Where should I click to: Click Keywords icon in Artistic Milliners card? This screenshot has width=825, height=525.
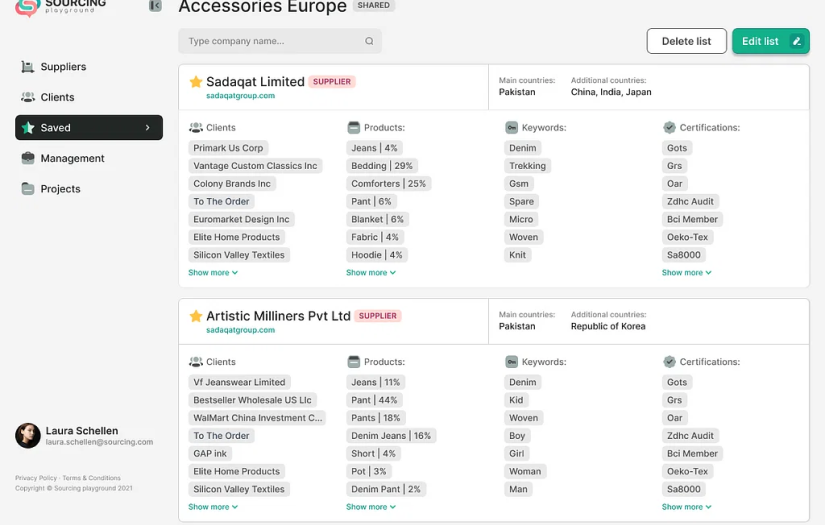click(511, 361)
